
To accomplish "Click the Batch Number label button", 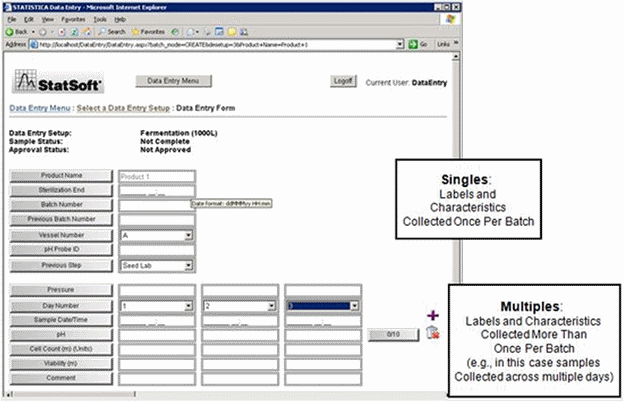I will click(61, 205).
